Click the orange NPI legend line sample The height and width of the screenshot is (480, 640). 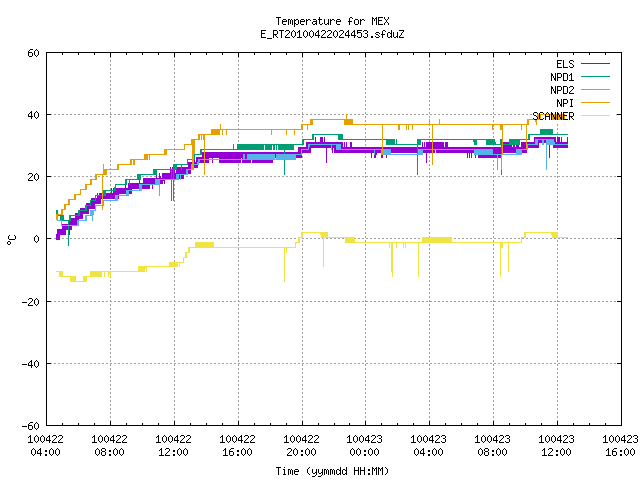595,102
